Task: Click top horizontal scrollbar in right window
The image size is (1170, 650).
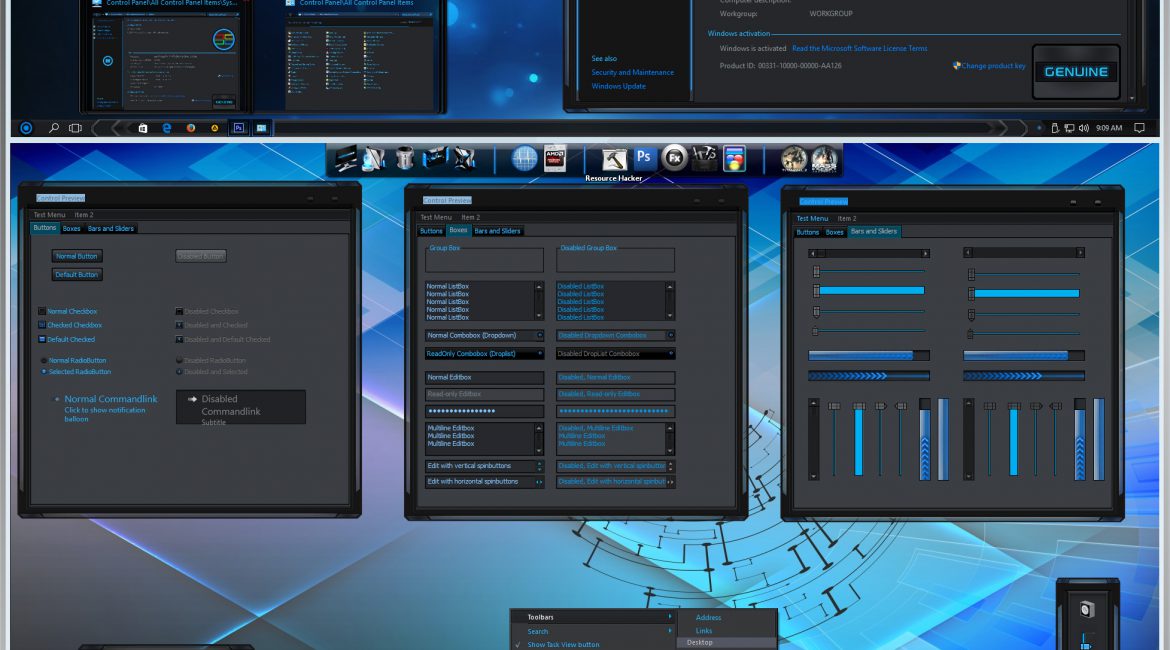Action: tap(869, 254)
